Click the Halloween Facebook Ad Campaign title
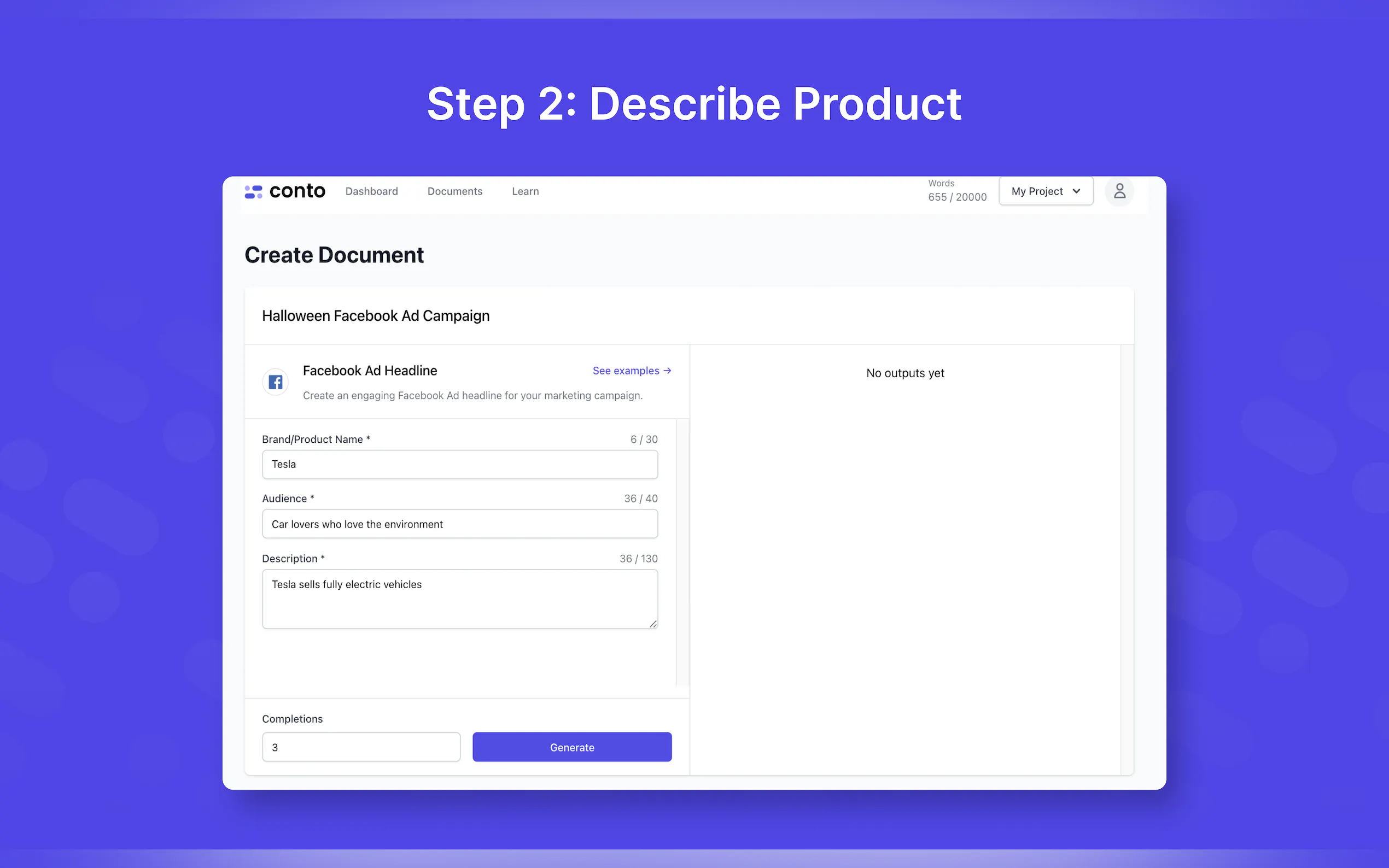The width and height of the screenshot is (1389, 868). click(x=376, y=316)
